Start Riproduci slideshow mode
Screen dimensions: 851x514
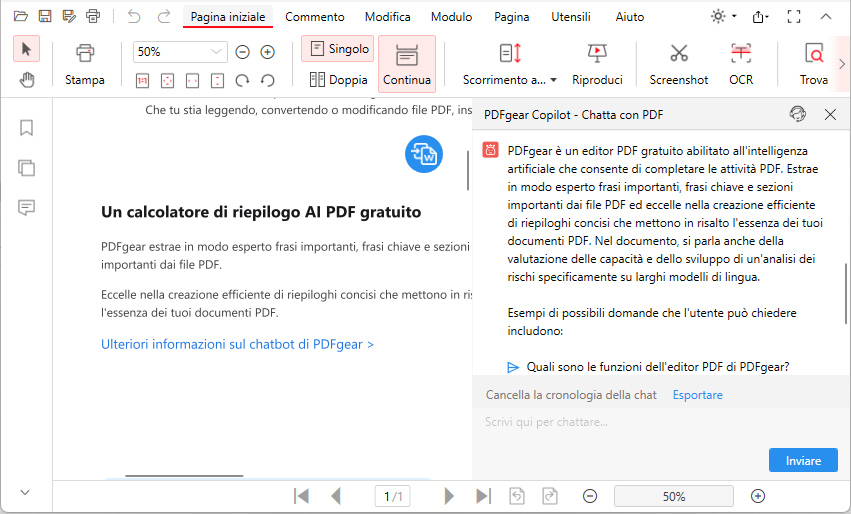coord(597,64)
